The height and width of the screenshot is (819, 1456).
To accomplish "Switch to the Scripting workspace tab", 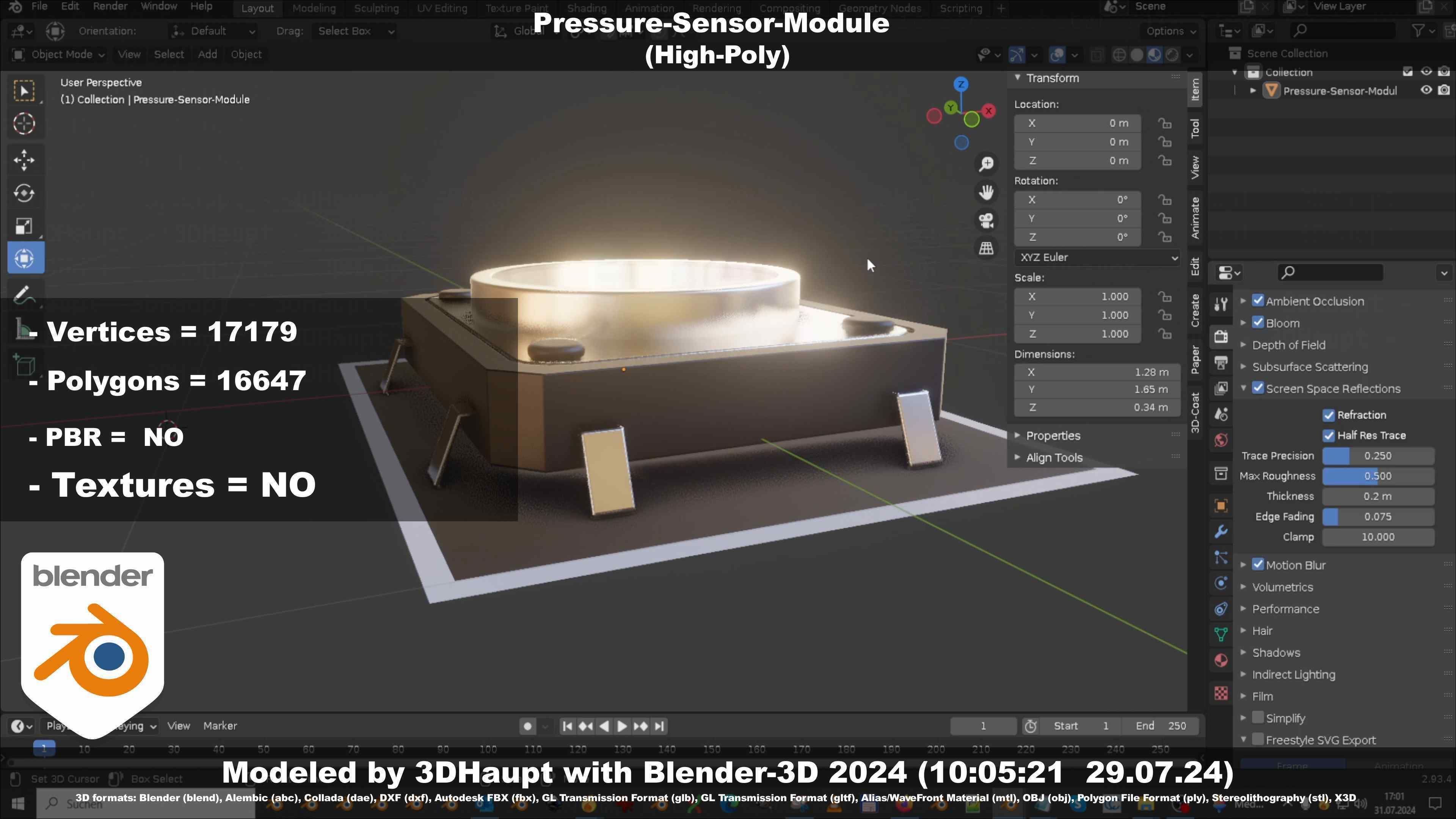I will click(x=961, y=8).
